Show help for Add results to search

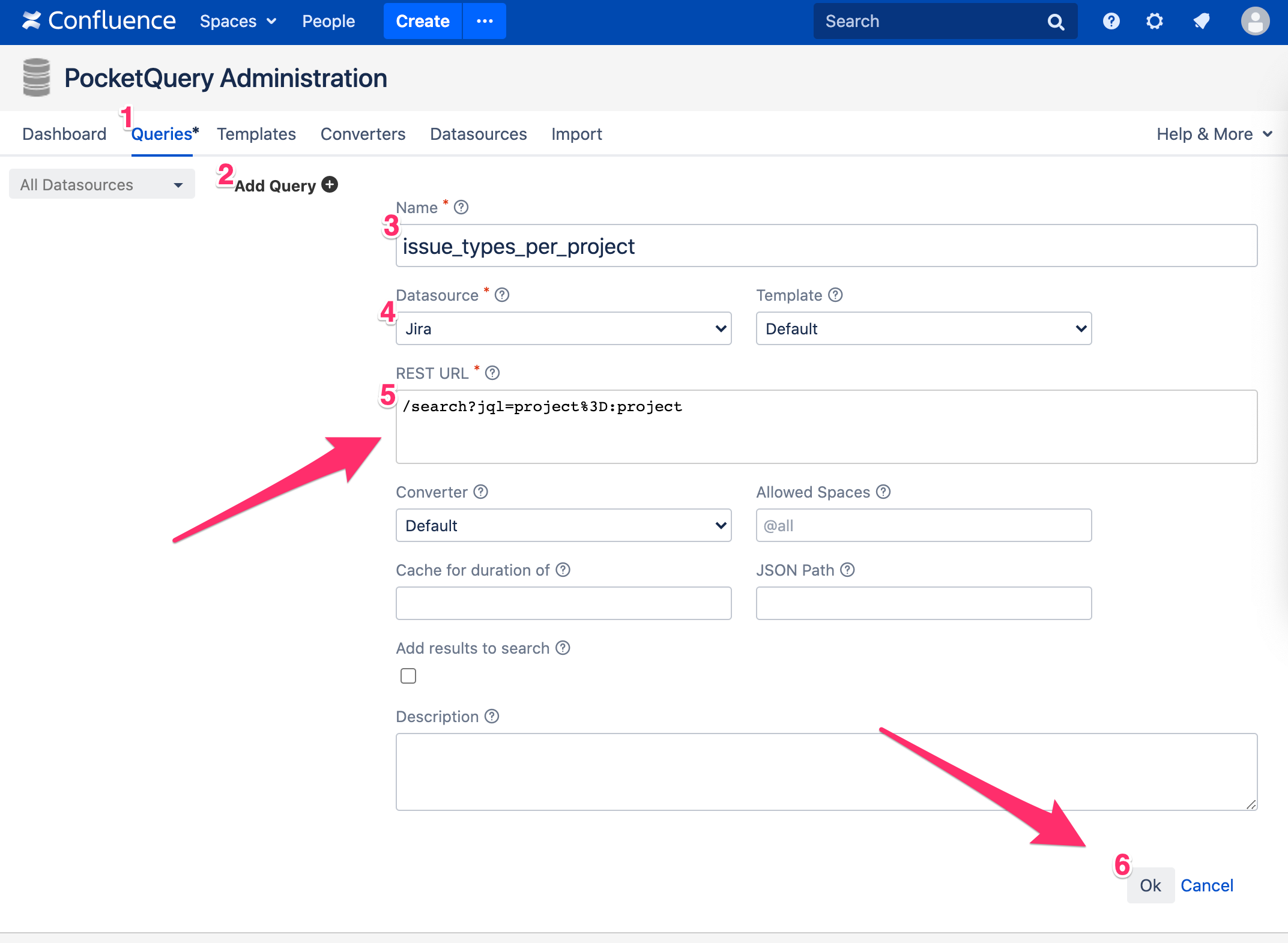563,648
